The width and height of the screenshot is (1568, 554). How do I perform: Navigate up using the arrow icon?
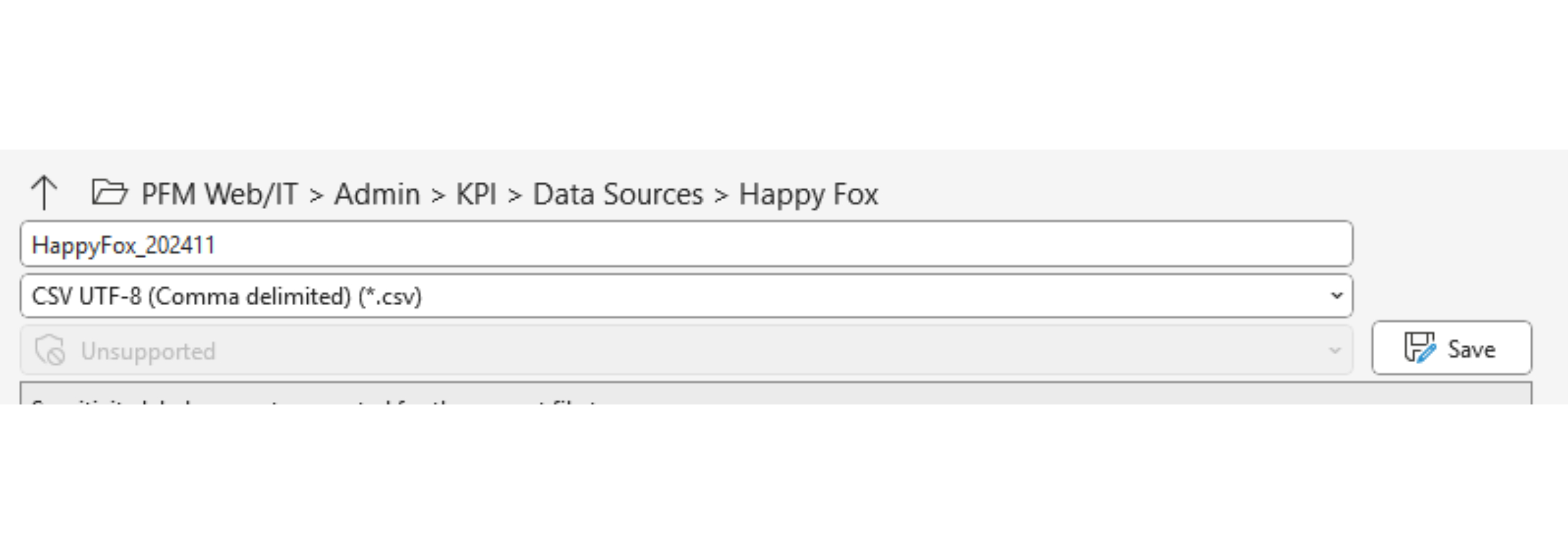[x=45, y=192]
